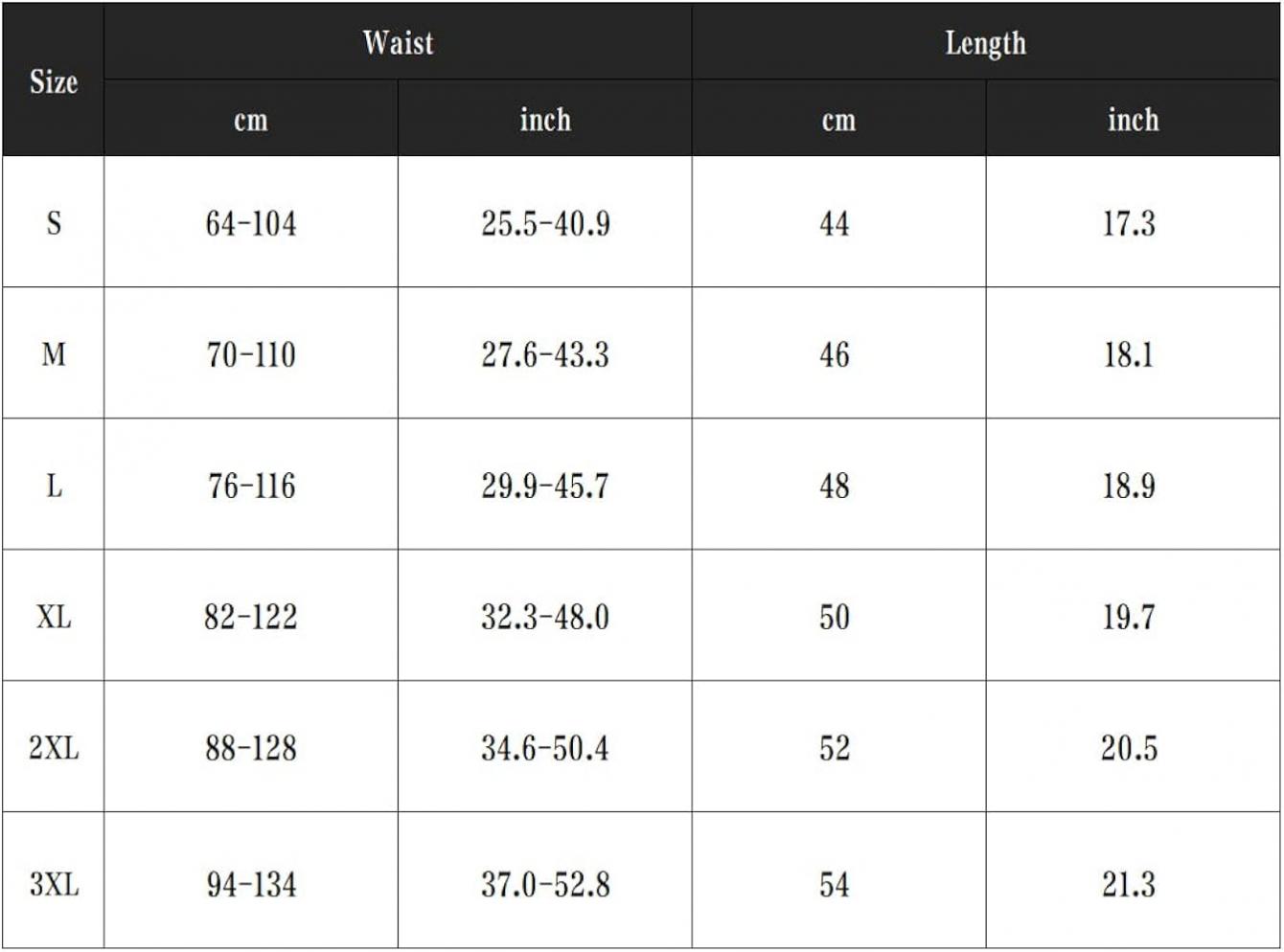The width and height of the screenshot is (1284, 952).
Task: Select the XL row label
Action: pyautogui.click(x=54, y=617)
